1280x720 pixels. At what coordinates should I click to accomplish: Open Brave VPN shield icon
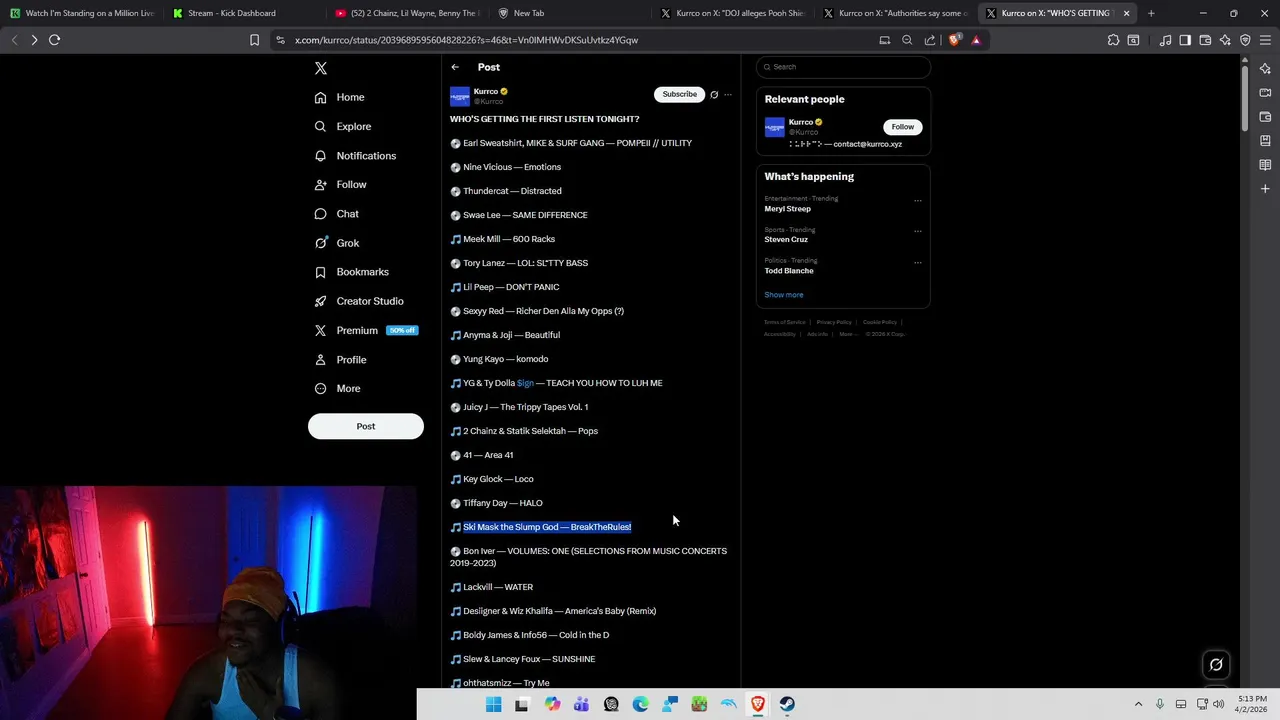click(x=1245, y=40)
